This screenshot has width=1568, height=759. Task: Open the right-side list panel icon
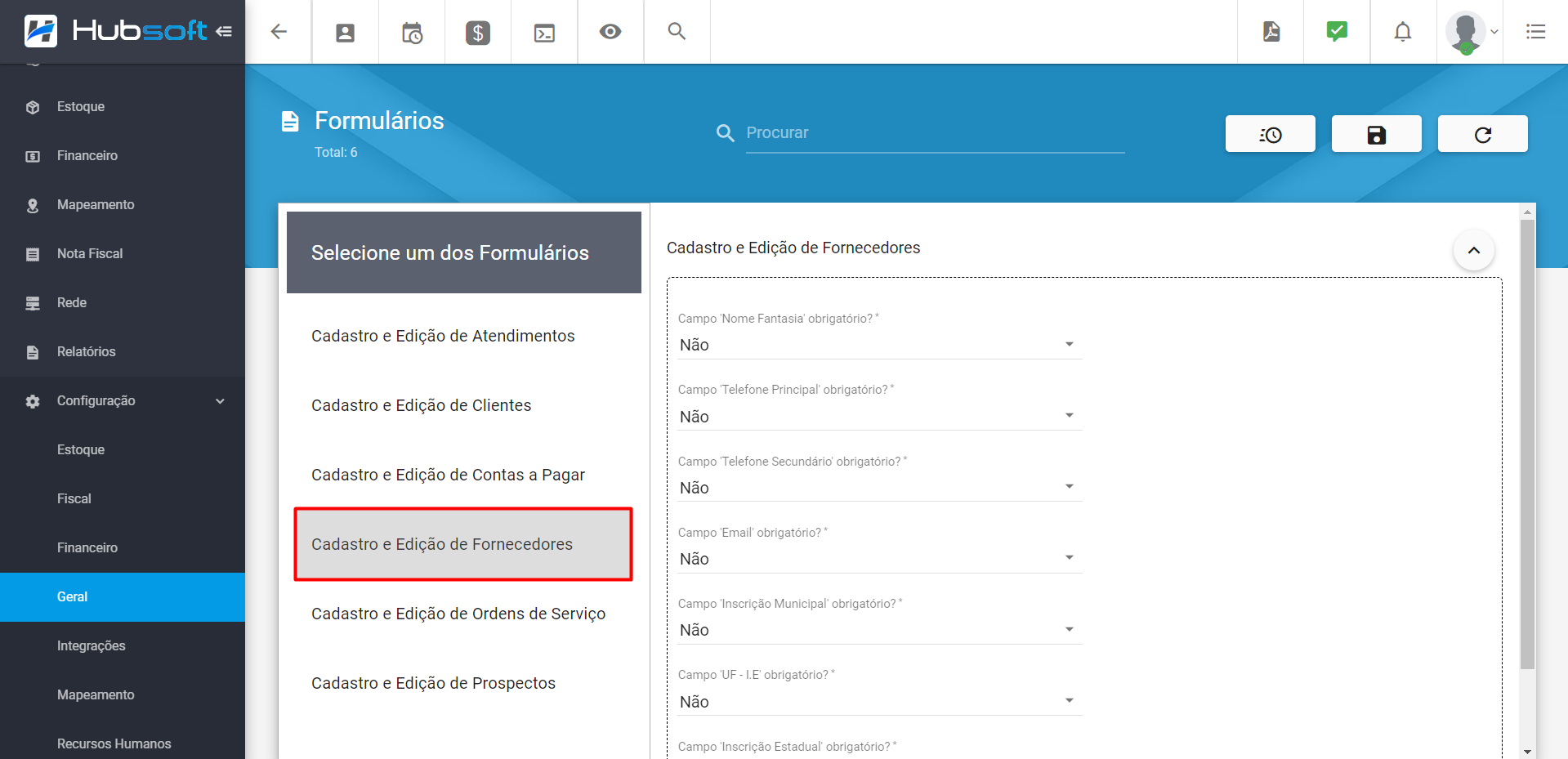(x=1535, y=32)
